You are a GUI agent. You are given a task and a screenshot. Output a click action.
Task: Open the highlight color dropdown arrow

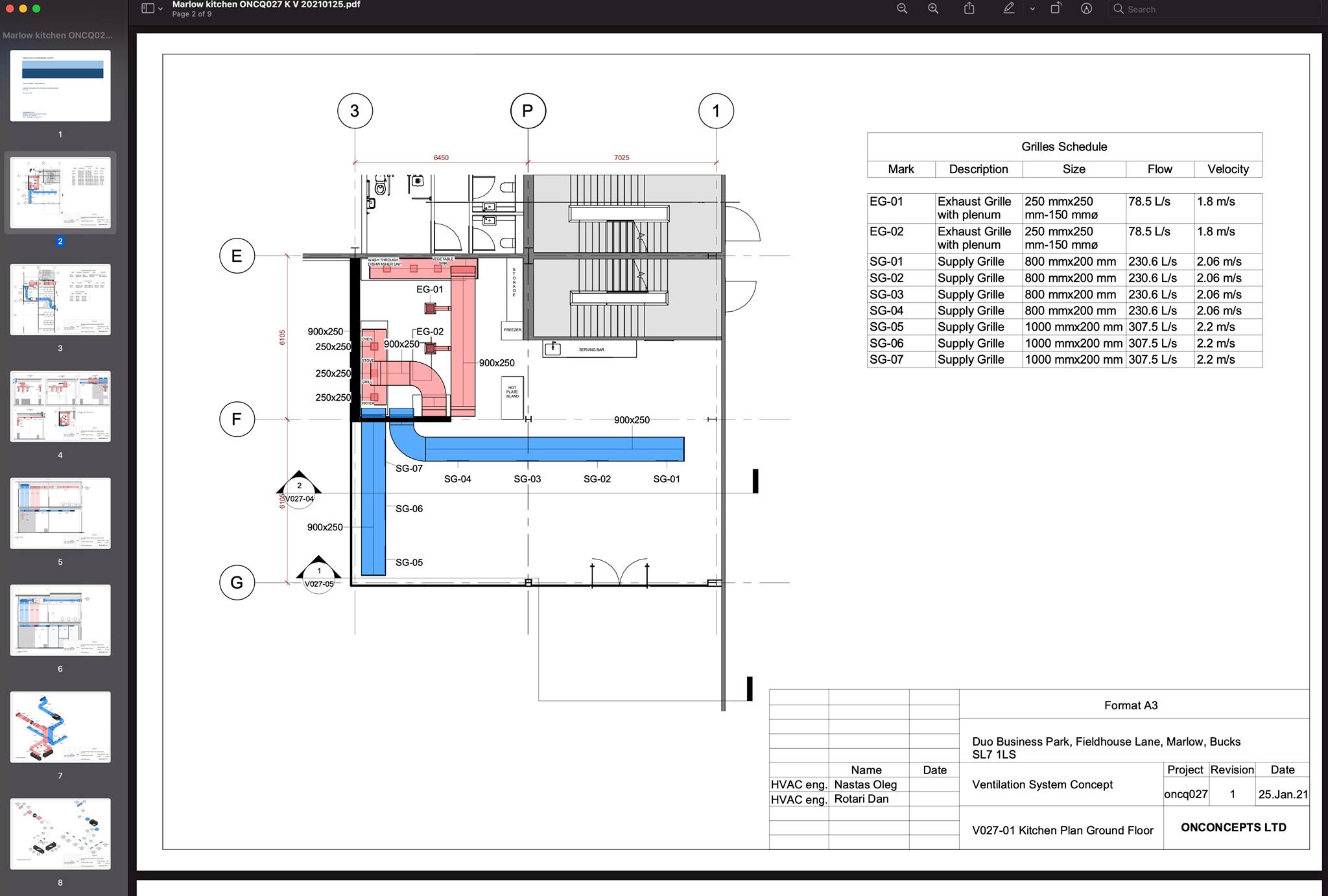pos(1032,9)
